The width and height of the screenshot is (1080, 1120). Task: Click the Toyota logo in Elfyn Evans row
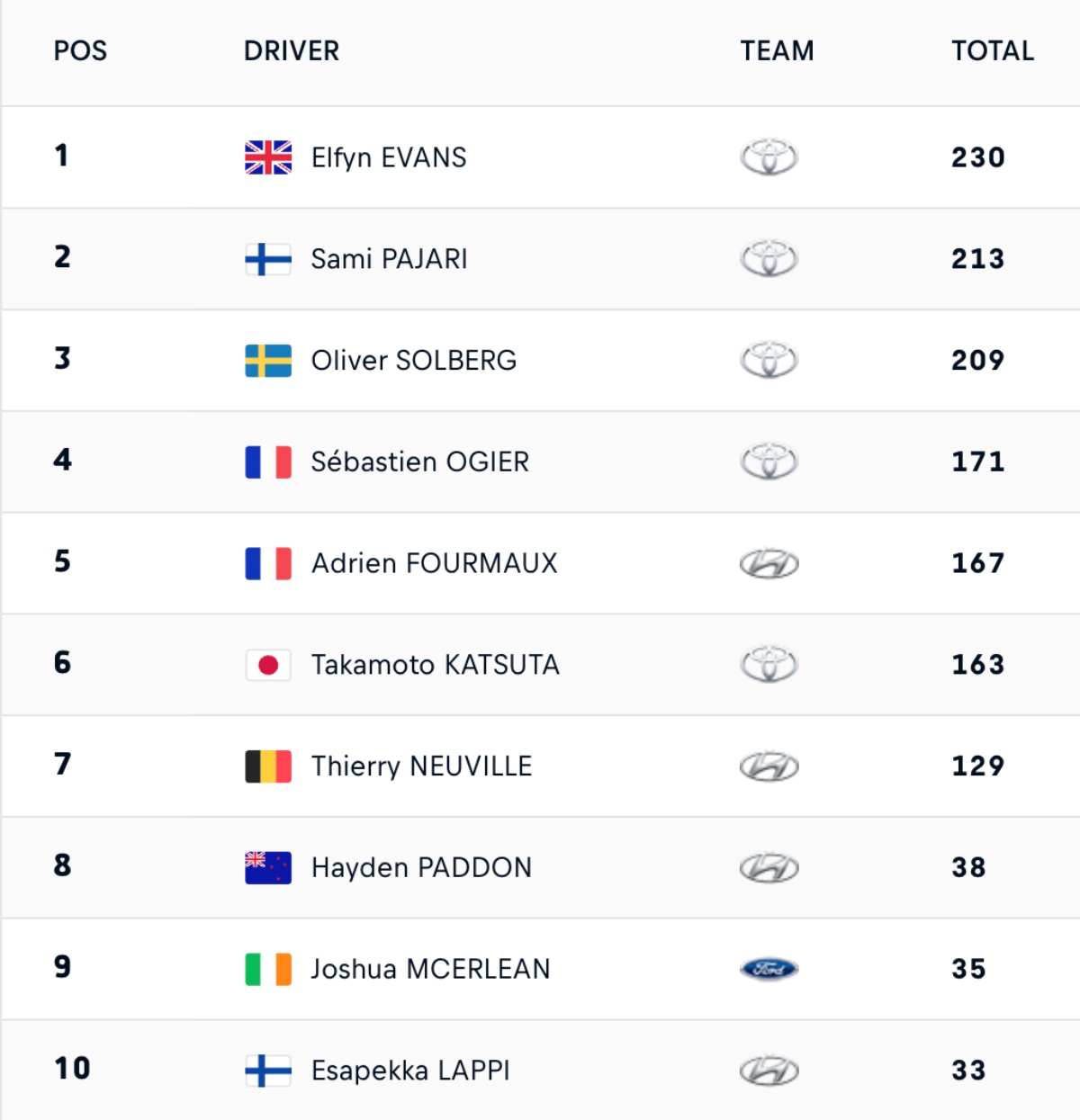click(769, 157)
